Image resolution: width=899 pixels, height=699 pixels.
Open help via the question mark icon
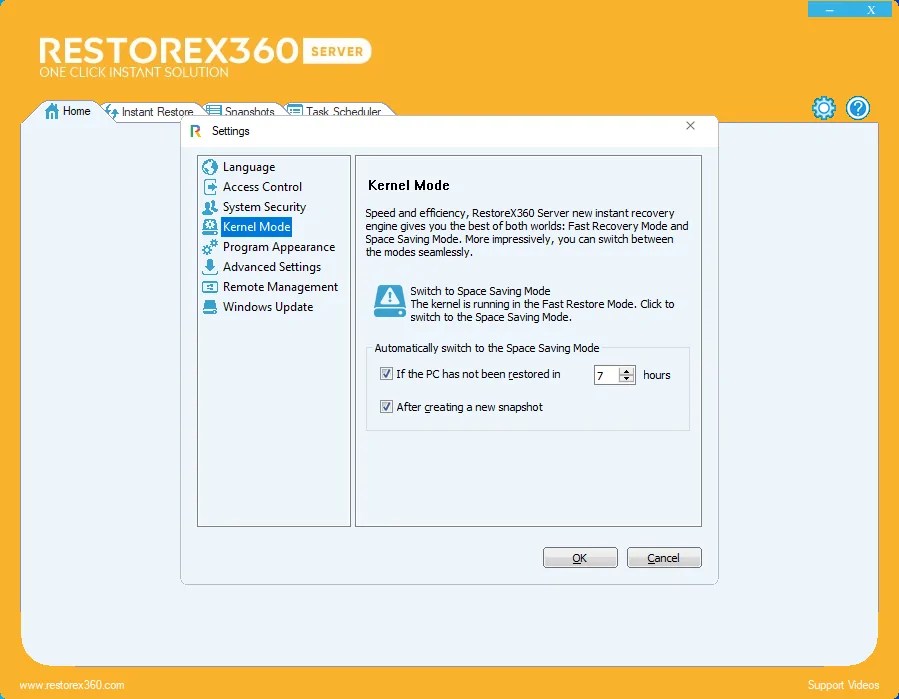click(x=858, y=108)
